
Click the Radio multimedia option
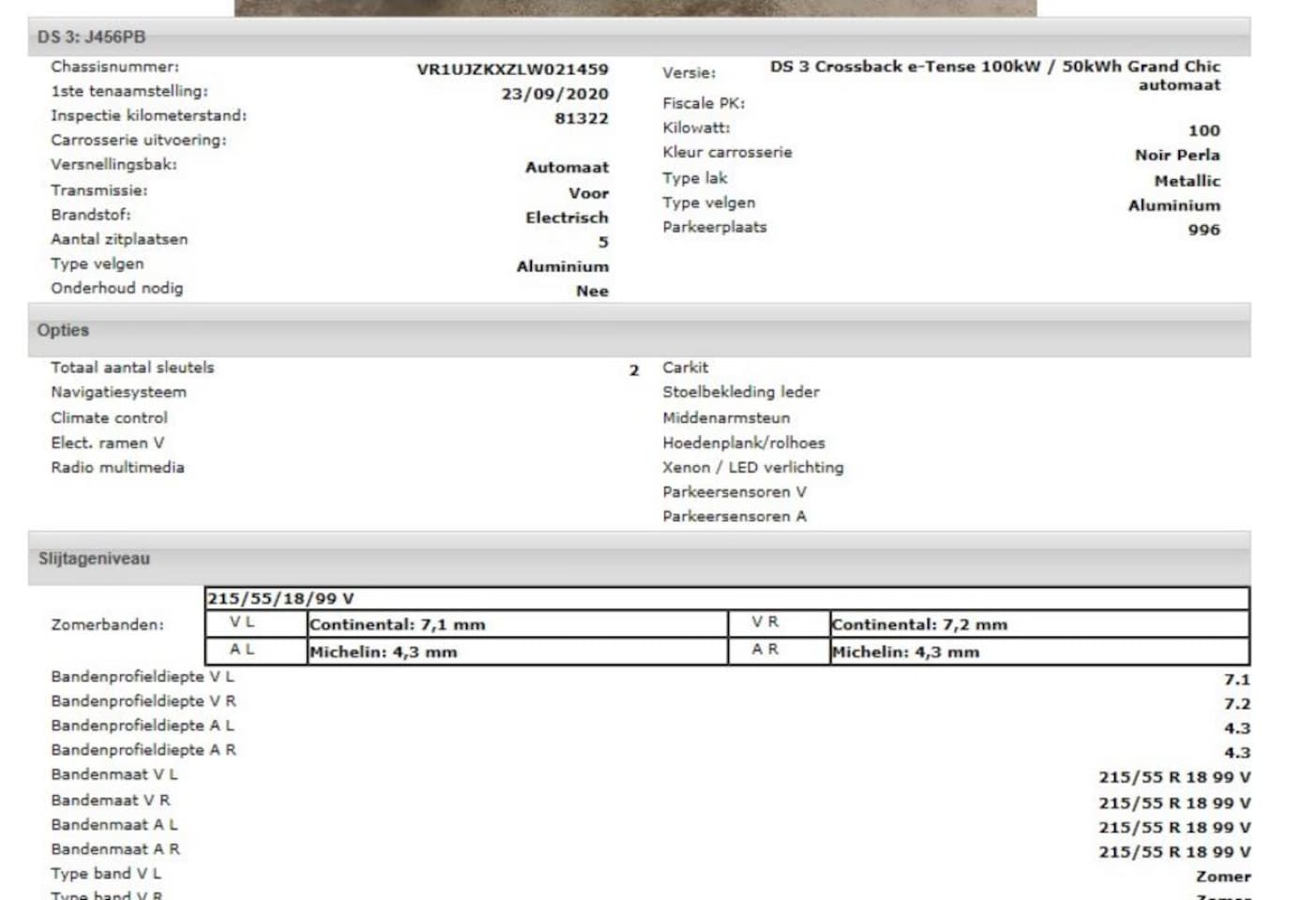[x=117, y=467]
